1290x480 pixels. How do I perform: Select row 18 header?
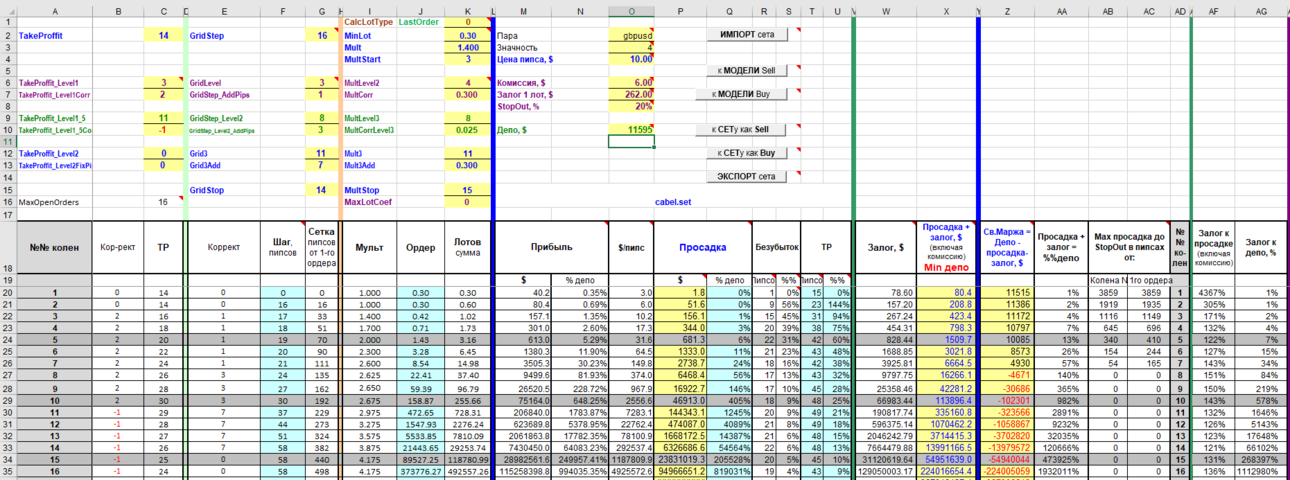7,246
